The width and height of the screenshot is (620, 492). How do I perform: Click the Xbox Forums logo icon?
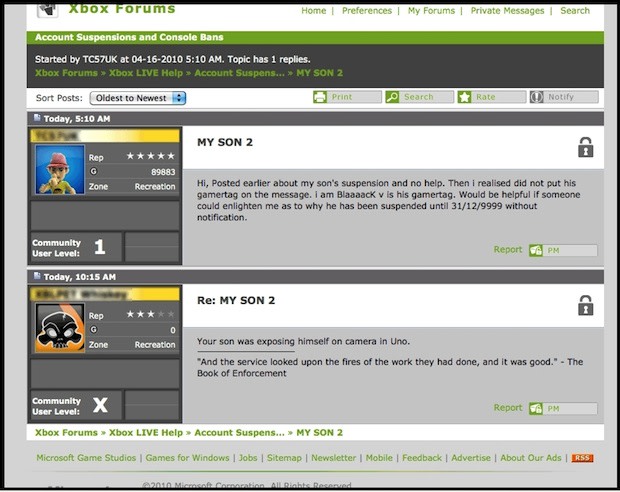pyautogui.click(x=47, y=9)
